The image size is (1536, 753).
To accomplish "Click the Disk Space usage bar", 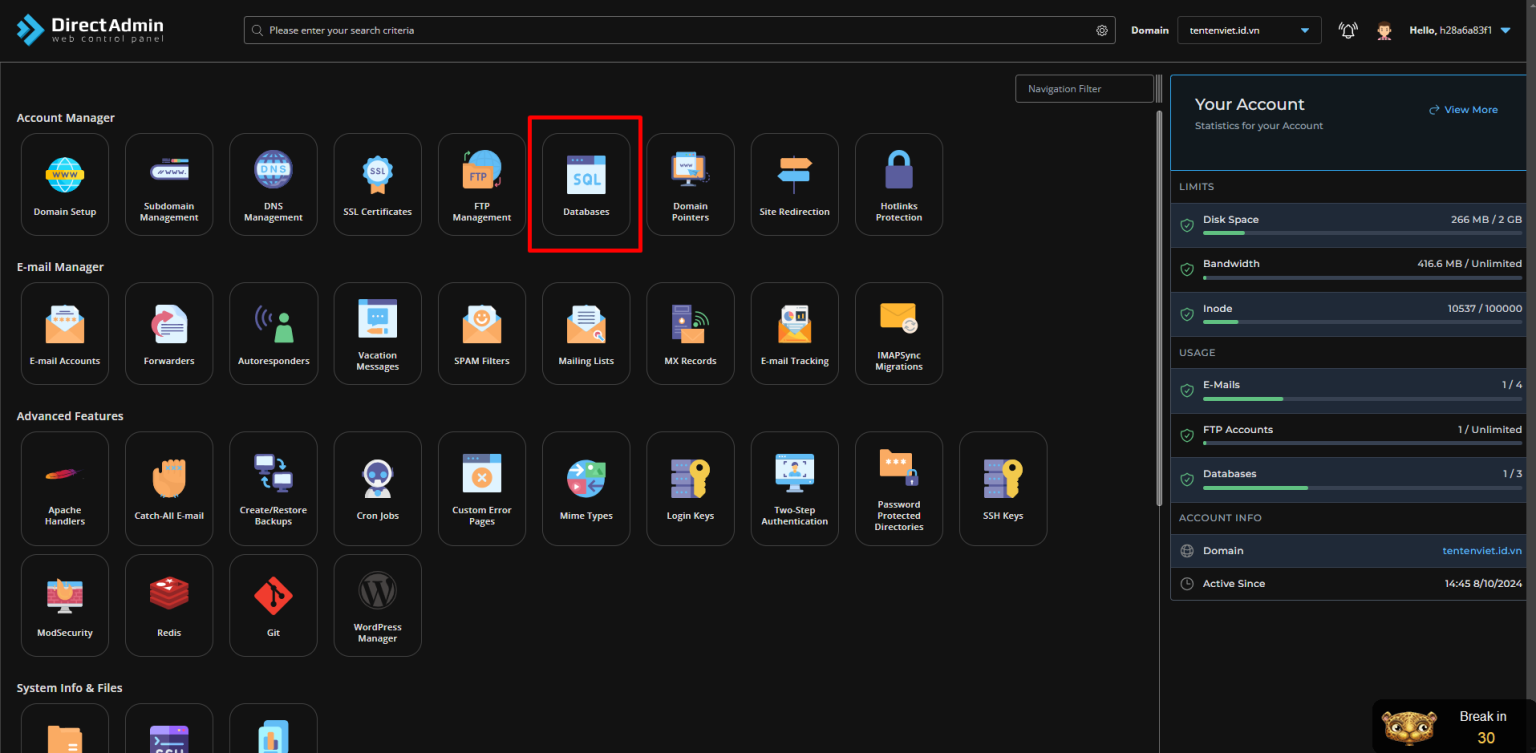I will [x=1362, y=233].
